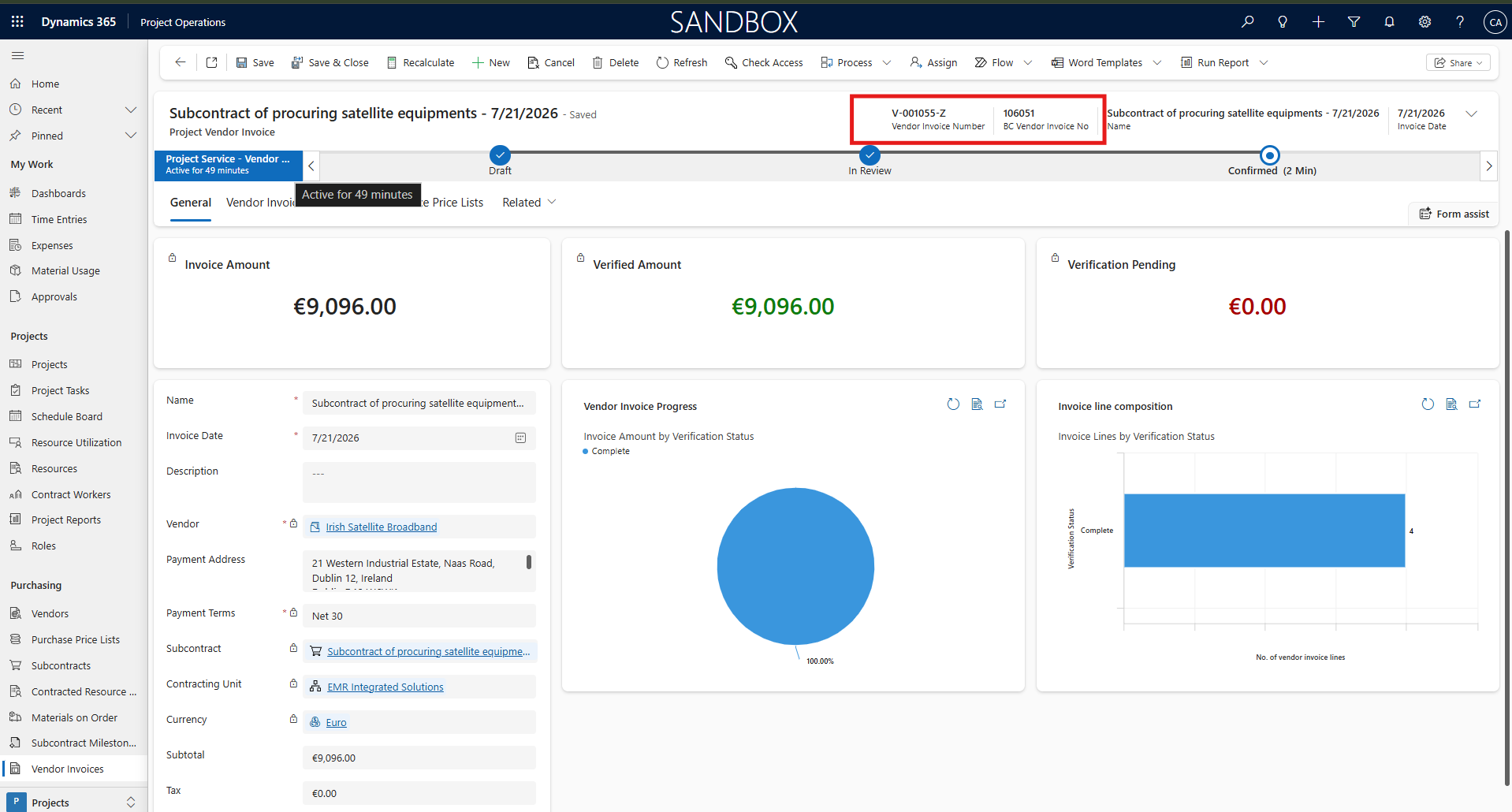Click into the Description field
This screenshot has width=1512, height=812.
click(x=419, y=482)
